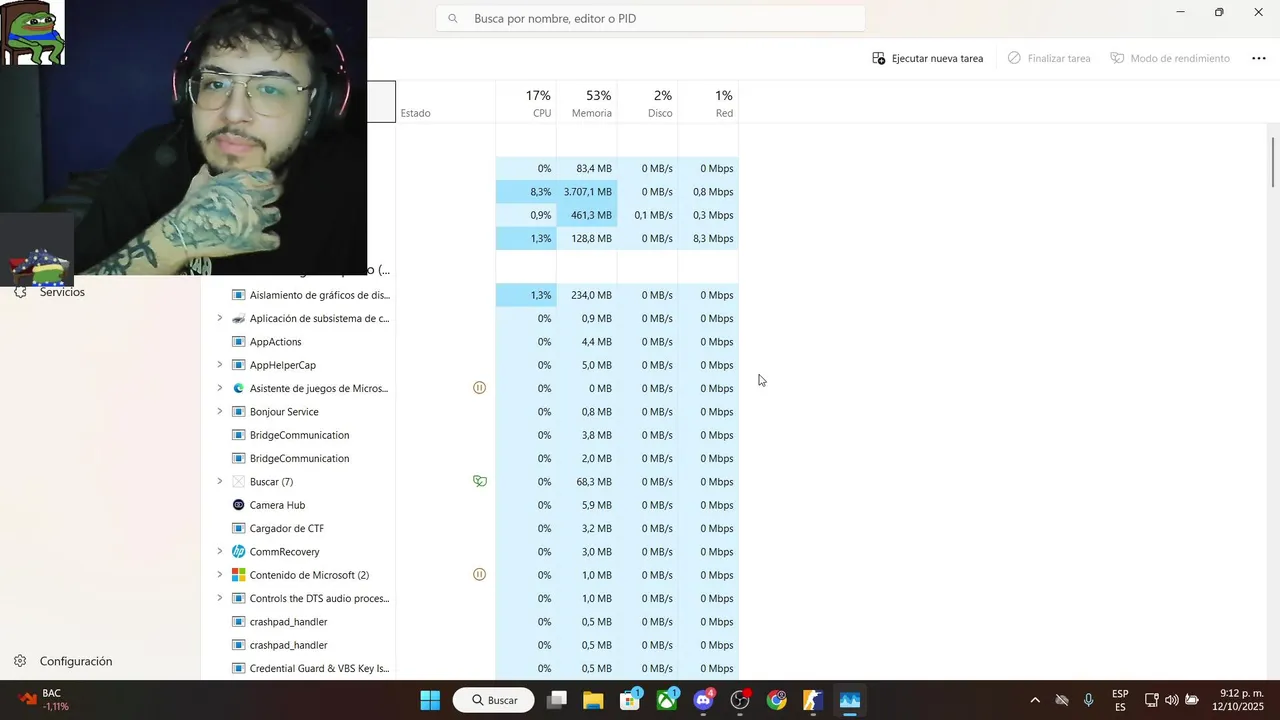This screenshot has width=1280, height=720.
Task: Select the Camera Hub process name
Action: (277, 505)
